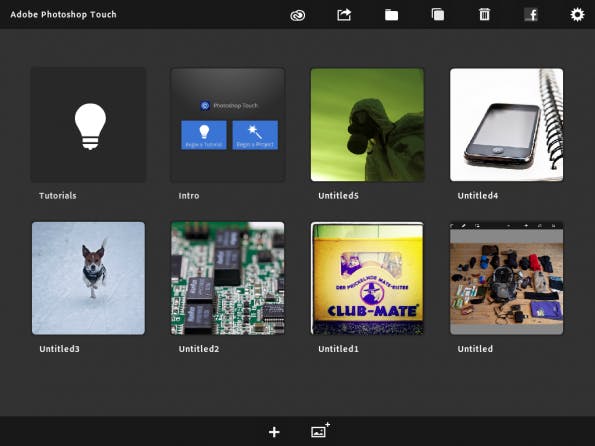The image size is (595, 446).
Task: Open the folder icon in top bar
Action: pos(391,15)
